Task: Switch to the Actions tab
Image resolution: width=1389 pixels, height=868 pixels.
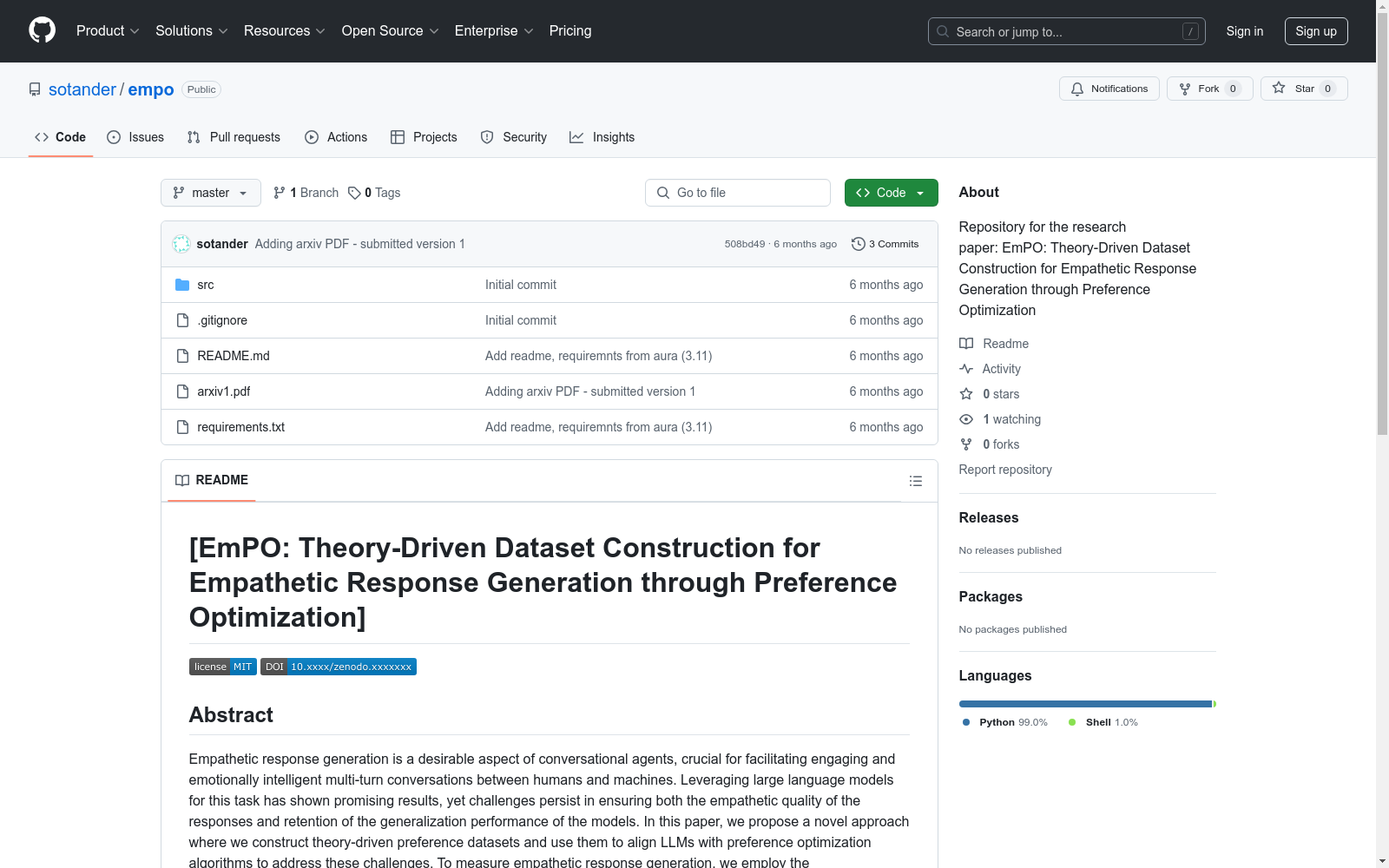Action: (336, 137)
